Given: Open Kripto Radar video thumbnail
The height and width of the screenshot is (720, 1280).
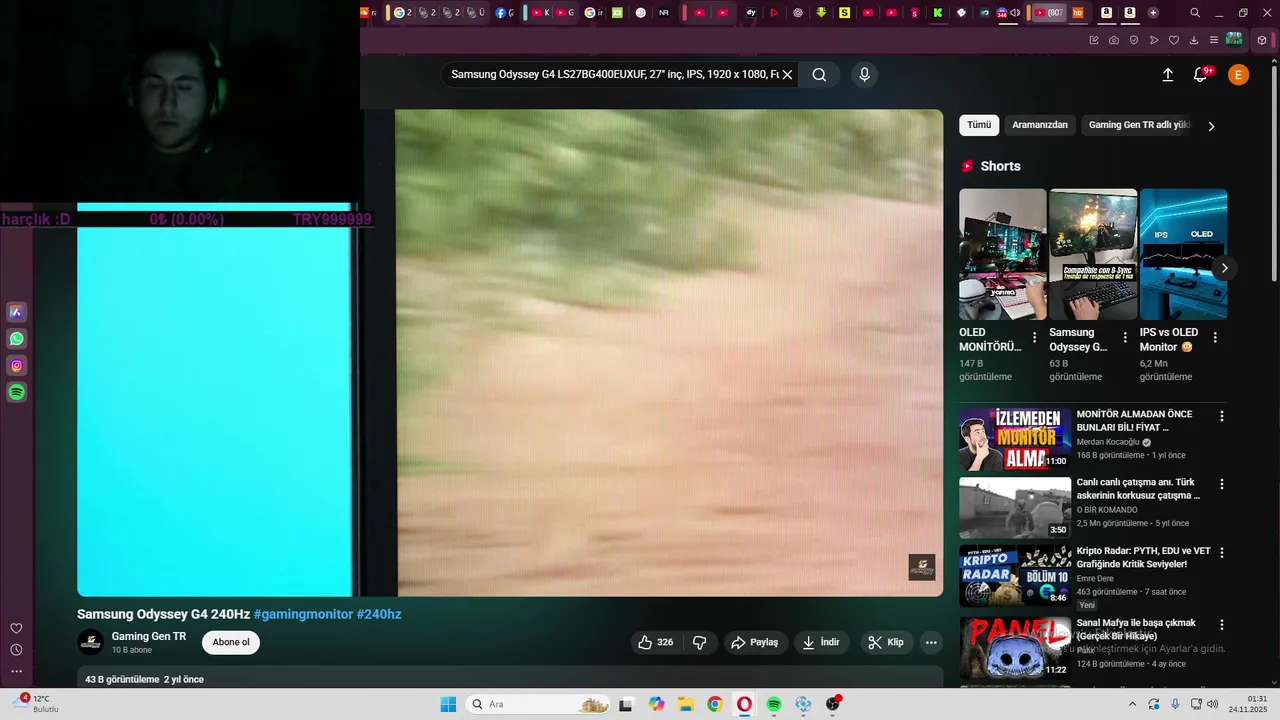Looking at the screenshot, I should (x=1015, y=576).
